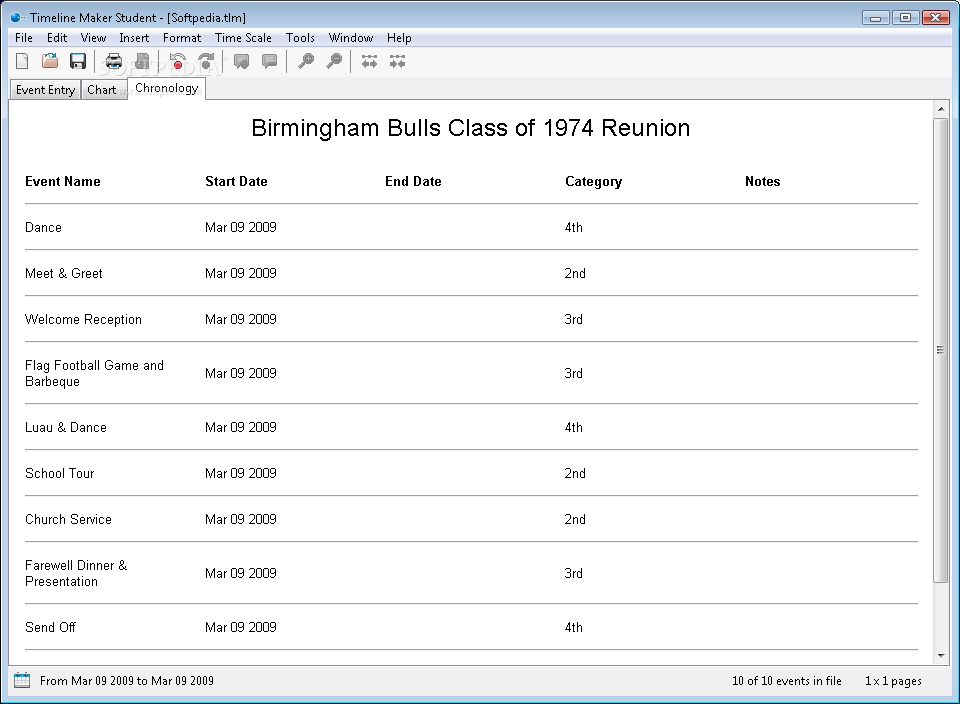The width and height of the screenshot is (960, 704).
Task: Click the Category column header
Action: tap(593, 181)
